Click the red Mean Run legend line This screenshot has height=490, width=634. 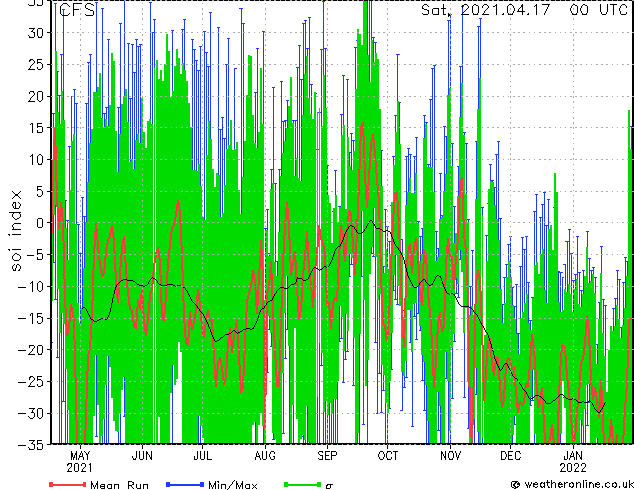click(x=68, y=484)
